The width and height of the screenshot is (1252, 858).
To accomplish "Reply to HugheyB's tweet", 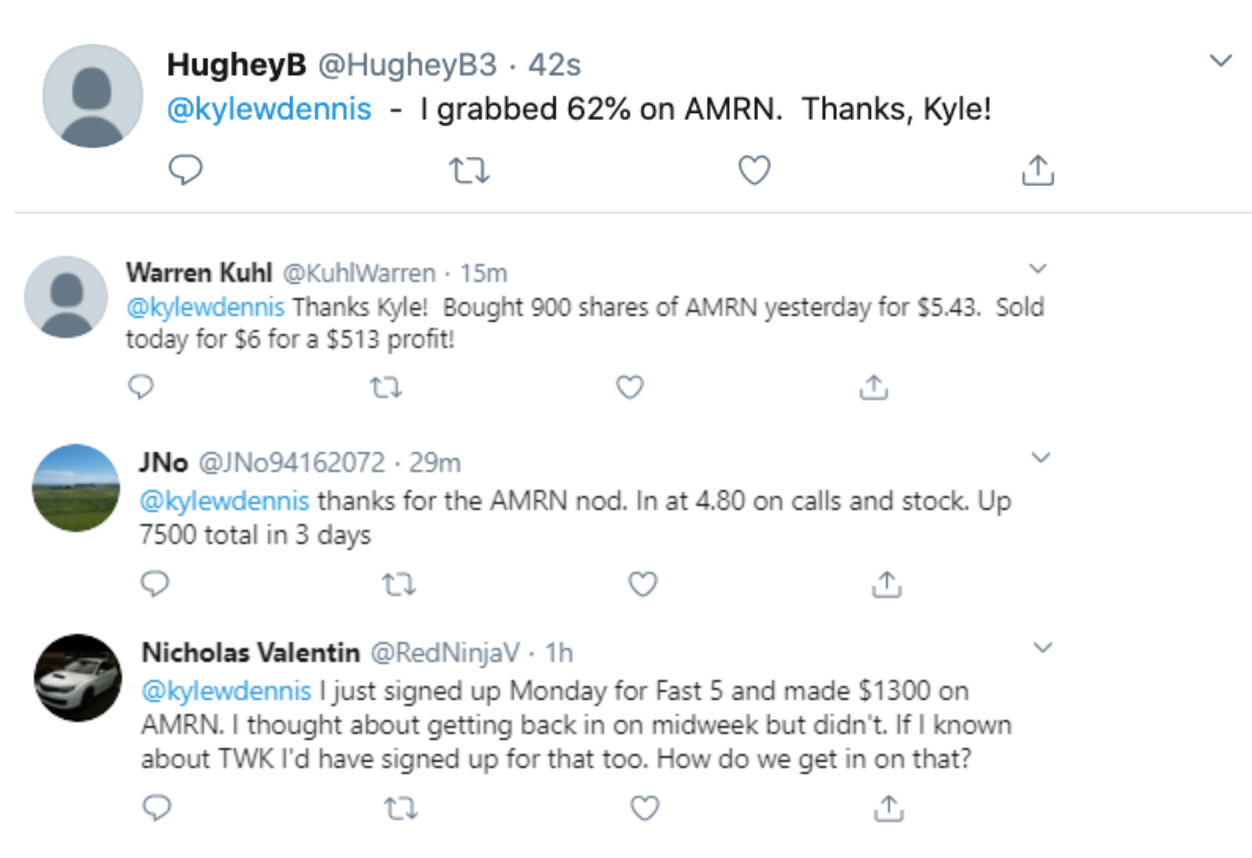I will [x=185, y=171].
